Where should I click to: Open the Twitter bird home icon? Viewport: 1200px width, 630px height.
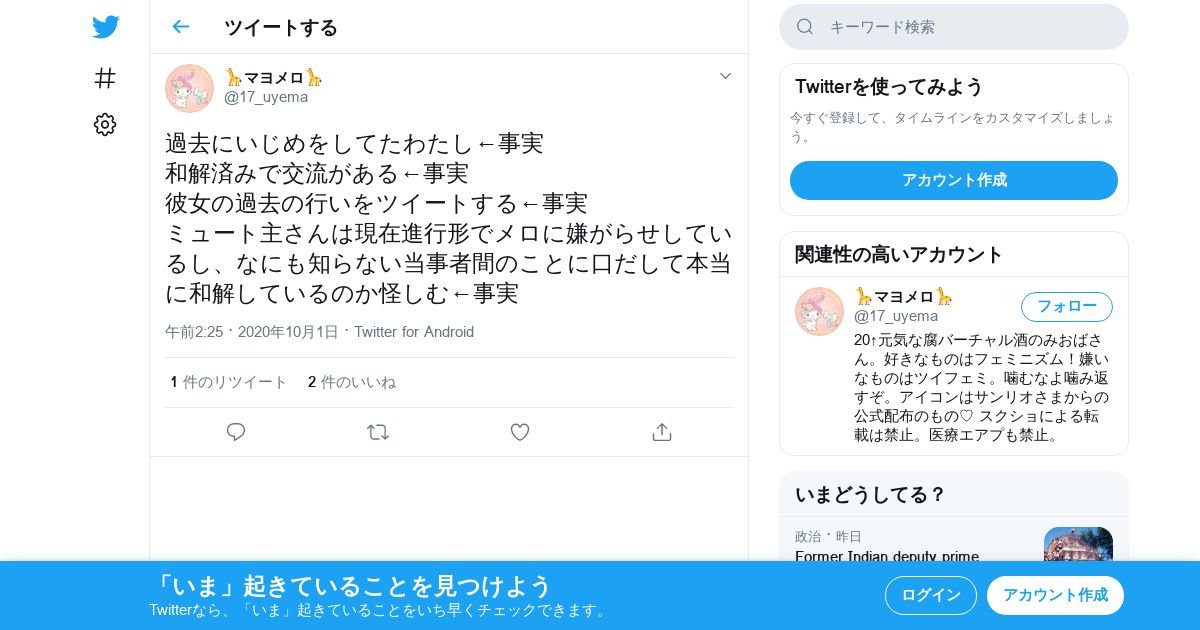(105, 27)
